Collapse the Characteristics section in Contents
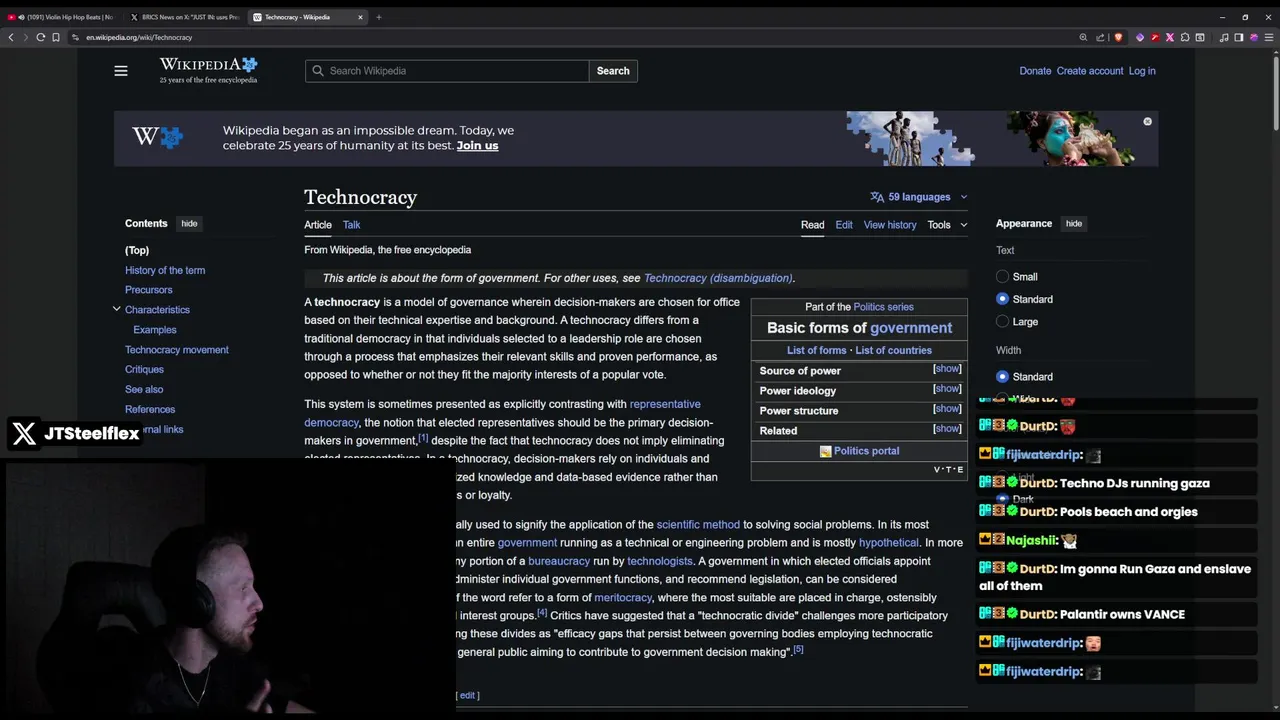Viewport: 1280px width, 720px height. click(x=116, y=309)
